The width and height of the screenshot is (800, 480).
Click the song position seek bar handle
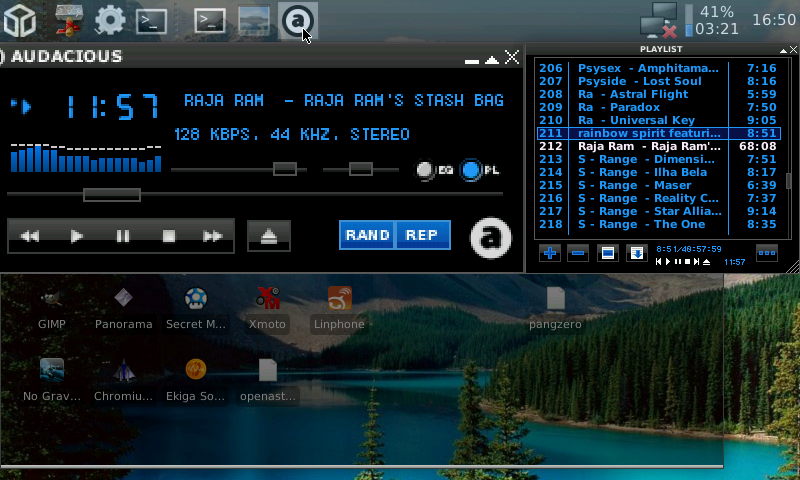coord(112,194)
